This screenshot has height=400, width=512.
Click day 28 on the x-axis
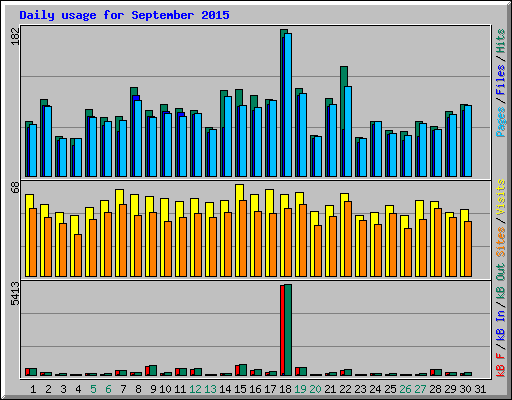coord(435,389)
